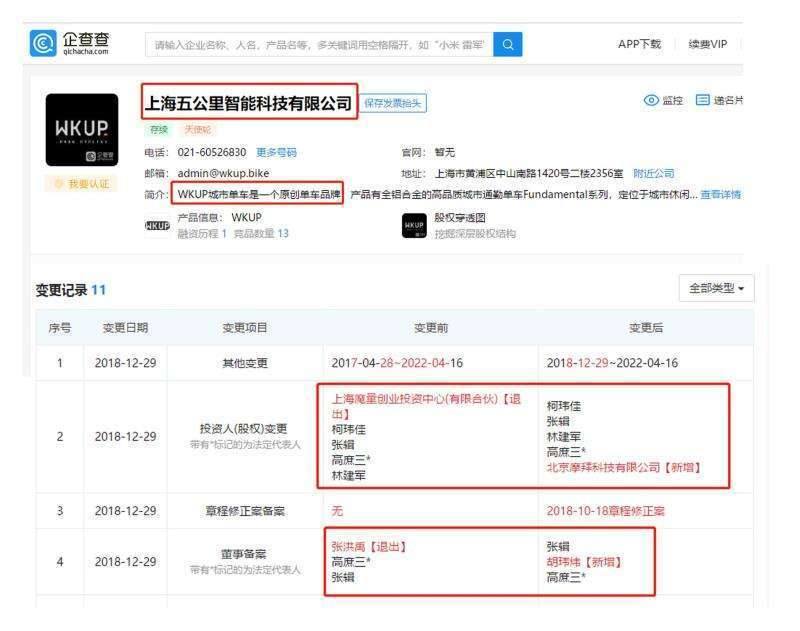Click 产品信息 WKUP label
Screen dimensions: 800x631
(x=219, y=218)
